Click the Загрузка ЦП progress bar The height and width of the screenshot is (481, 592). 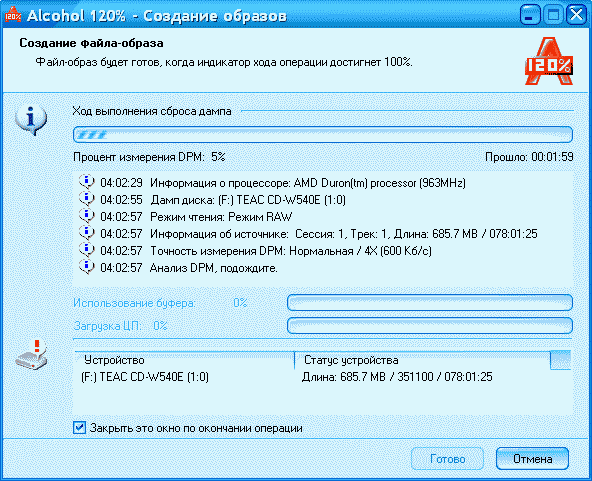(430, 325)
